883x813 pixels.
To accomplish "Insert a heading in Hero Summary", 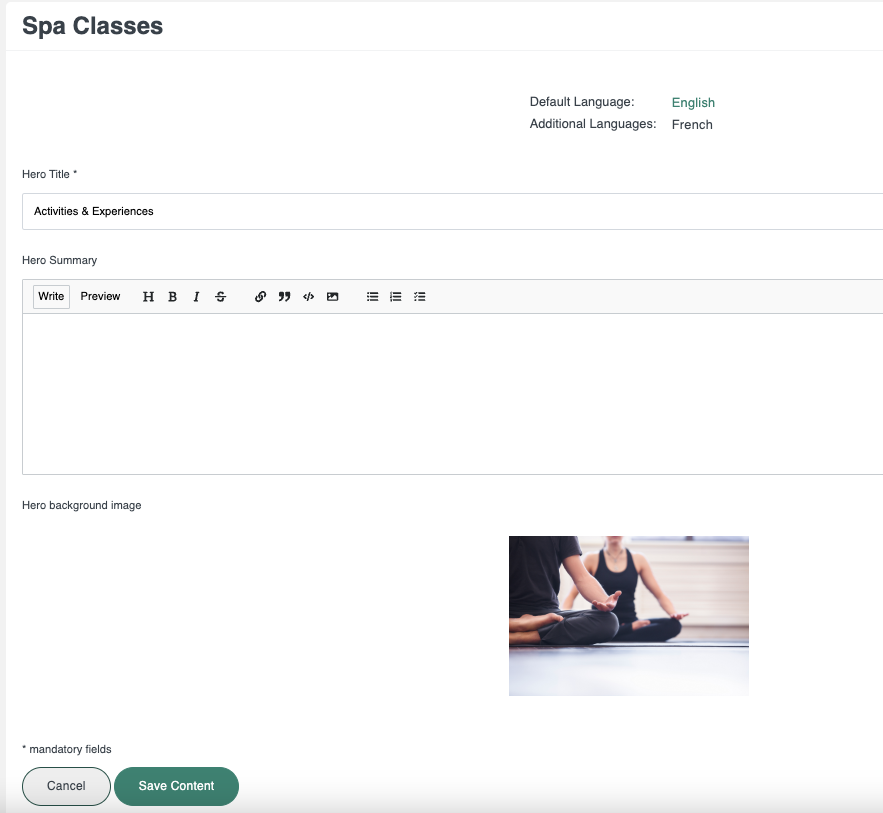I will pos(148,297).
